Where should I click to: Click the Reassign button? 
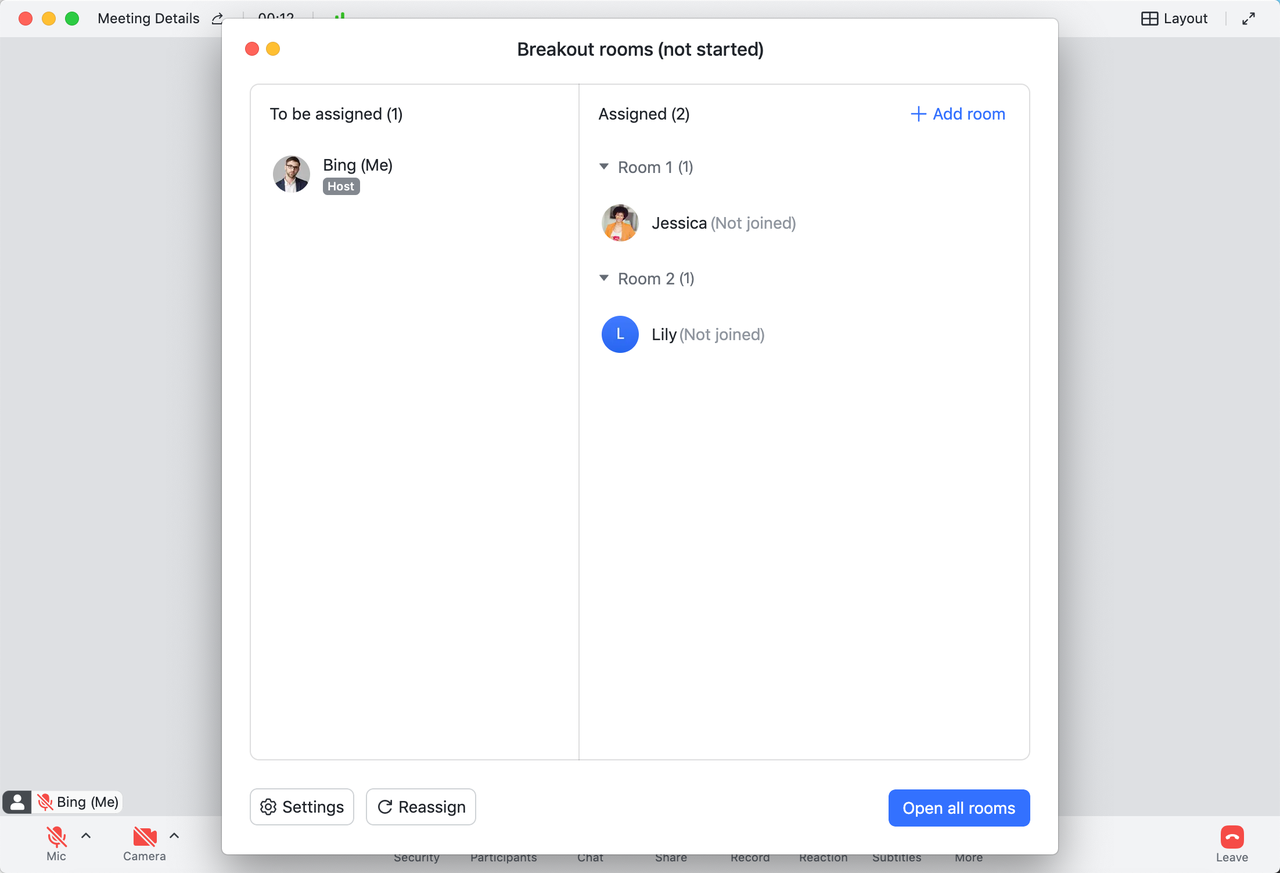(421, 807)
